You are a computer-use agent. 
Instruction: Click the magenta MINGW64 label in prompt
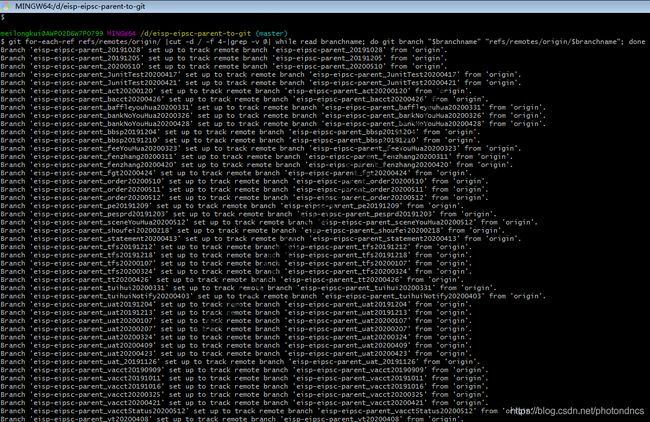click(x=121, y=34)
